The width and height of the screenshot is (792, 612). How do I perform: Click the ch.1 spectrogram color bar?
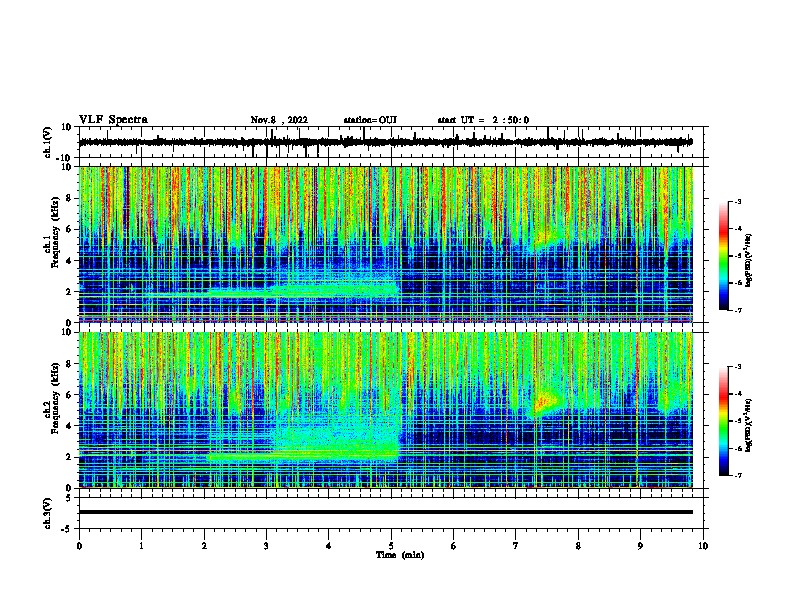(x=724, y=256)
